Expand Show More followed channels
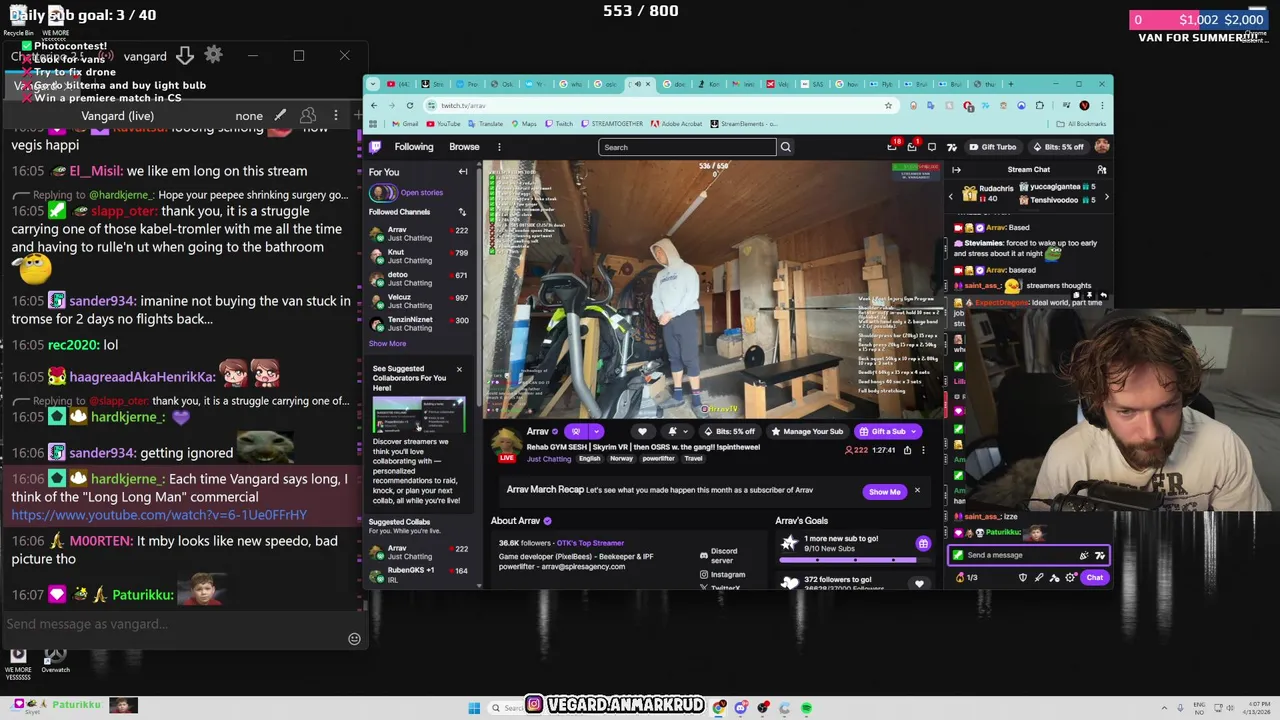Image resolution: width=1280 pixels, height=720 pixels. point(387,343)
